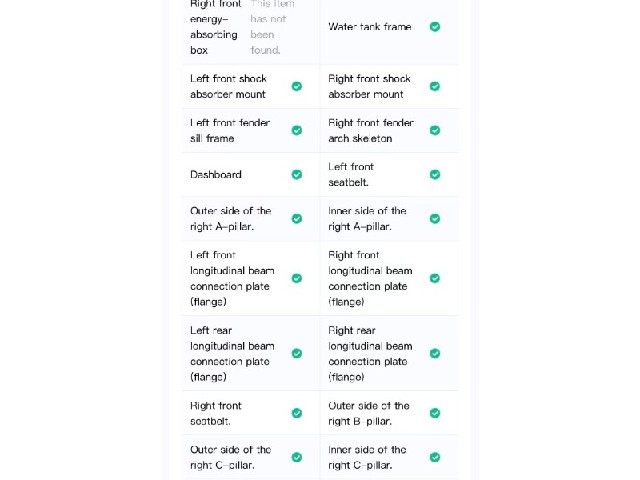Click Outer side of right A-pillar checkmark

(x=297, y=219)
